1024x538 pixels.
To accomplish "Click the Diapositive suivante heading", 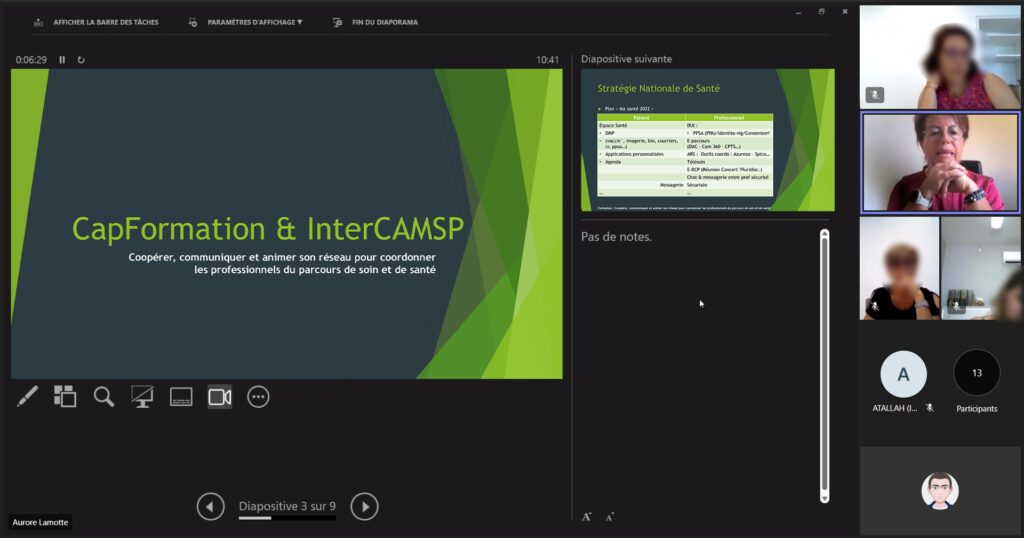I will [626, 59].
